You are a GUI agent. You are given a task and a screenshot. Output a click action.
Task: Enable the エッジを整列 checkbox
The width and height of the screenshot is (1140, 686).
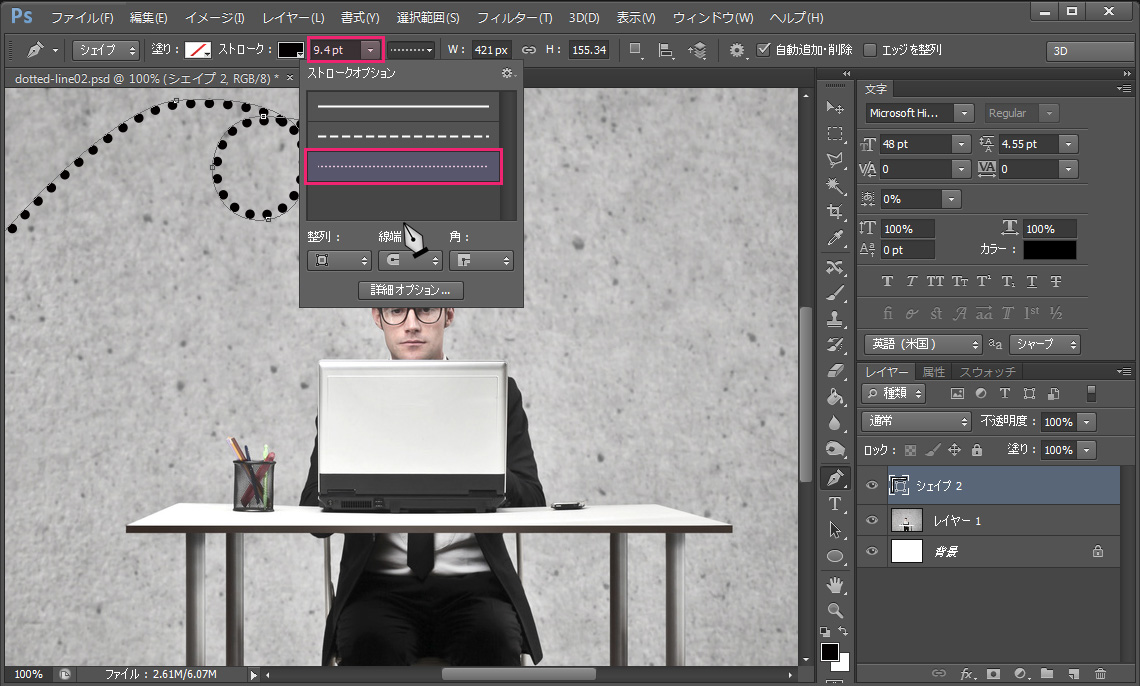point(870,50)
